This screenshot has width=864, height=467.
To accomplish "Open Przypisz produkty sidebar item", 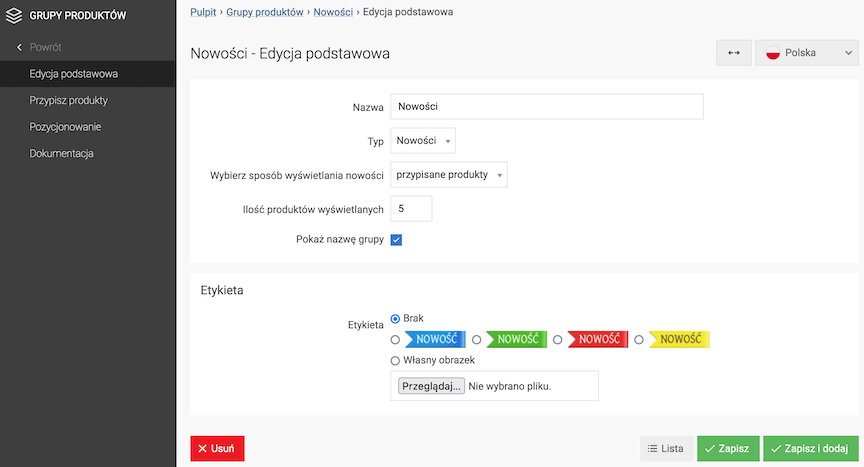I will tap(88, 100).
